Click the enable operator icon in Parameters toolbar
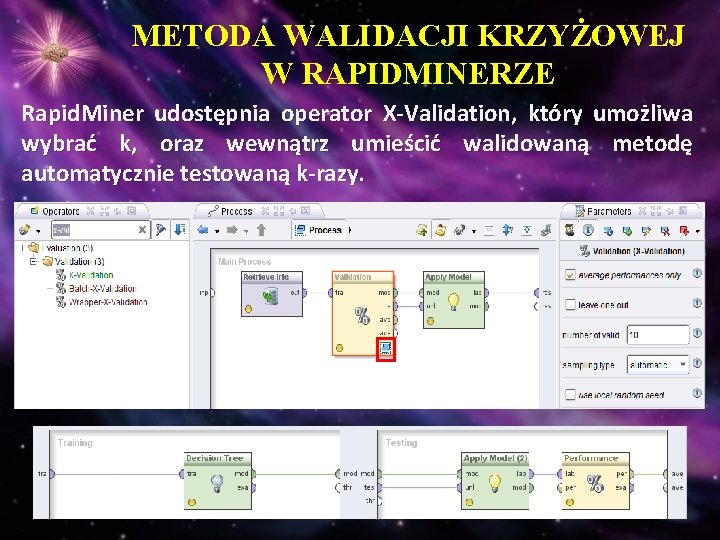720x540 pixels. [x=608, y=231]
